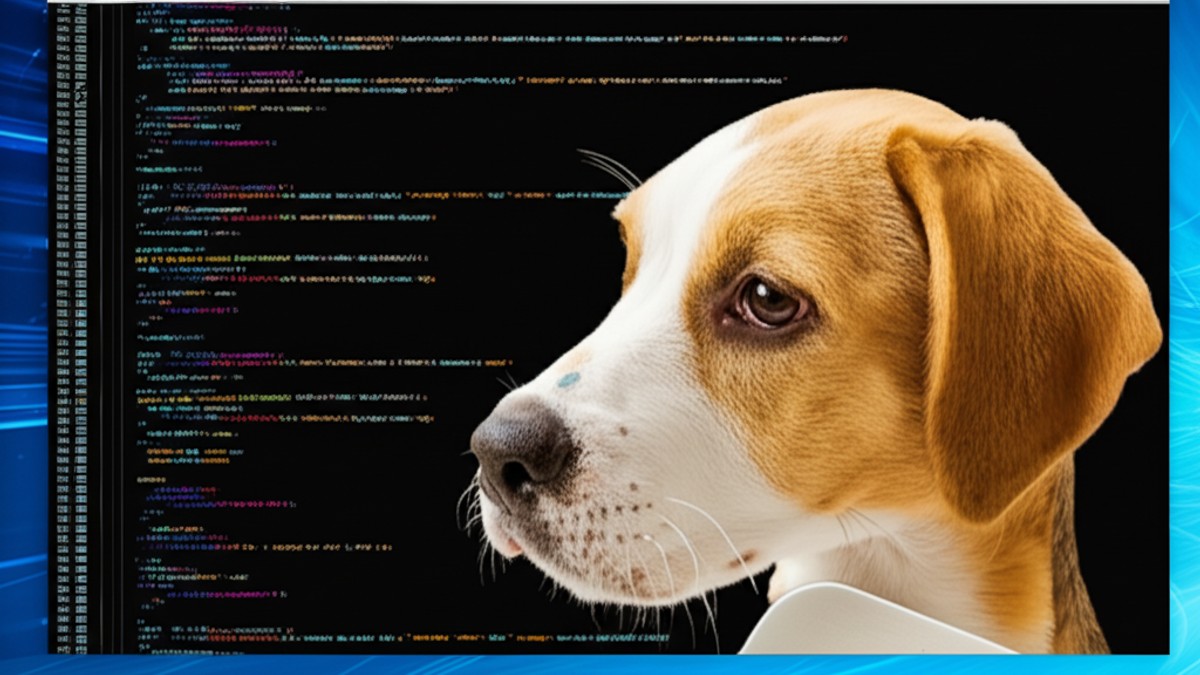Image resolution: width=1200 pixels, height=675 pixels.
Task: Click the freckled area of the dog's muzzle
Action: tap(610, 520)
